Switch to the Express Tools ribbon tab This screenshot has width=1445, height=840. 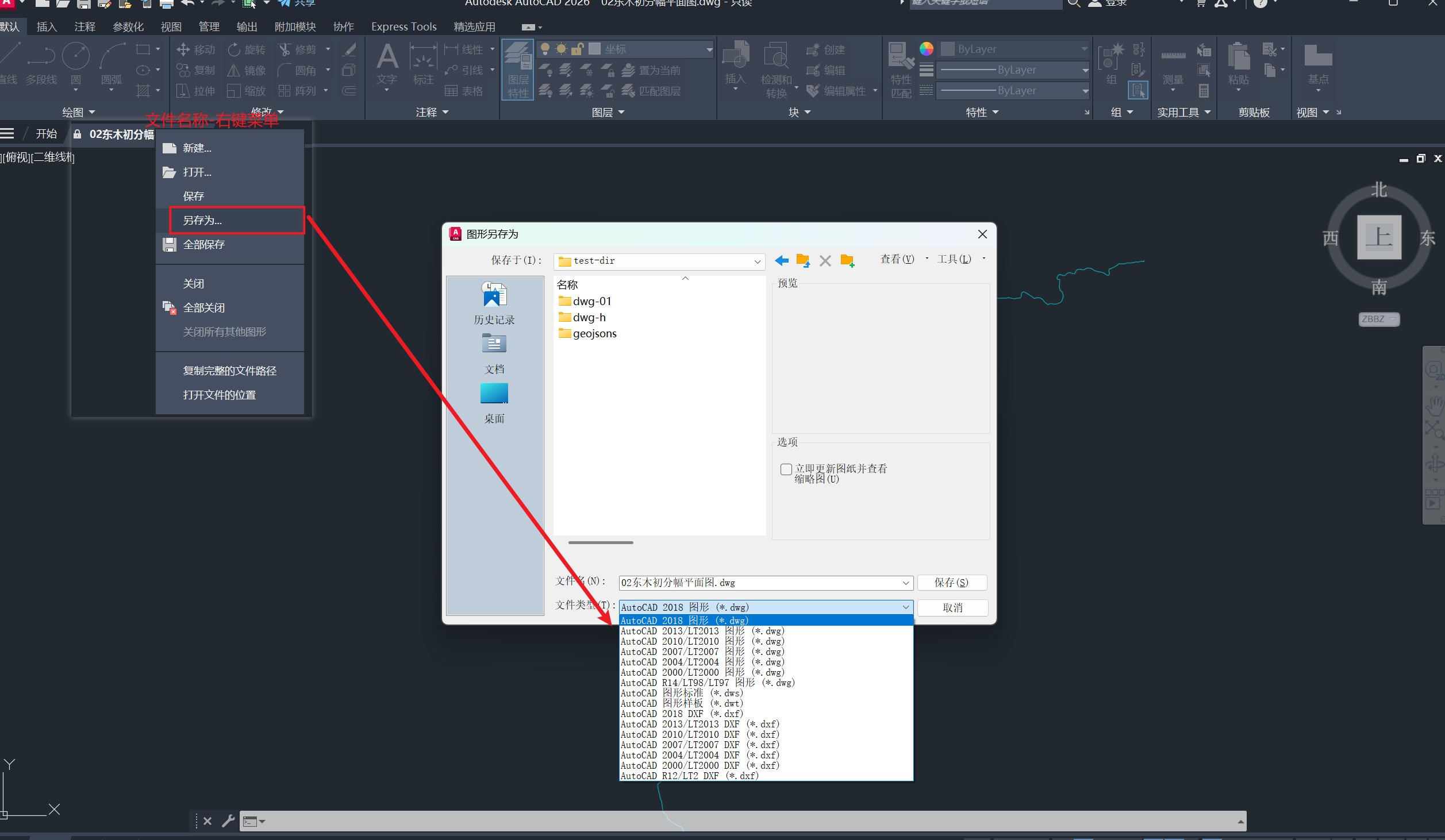(403, 27)
